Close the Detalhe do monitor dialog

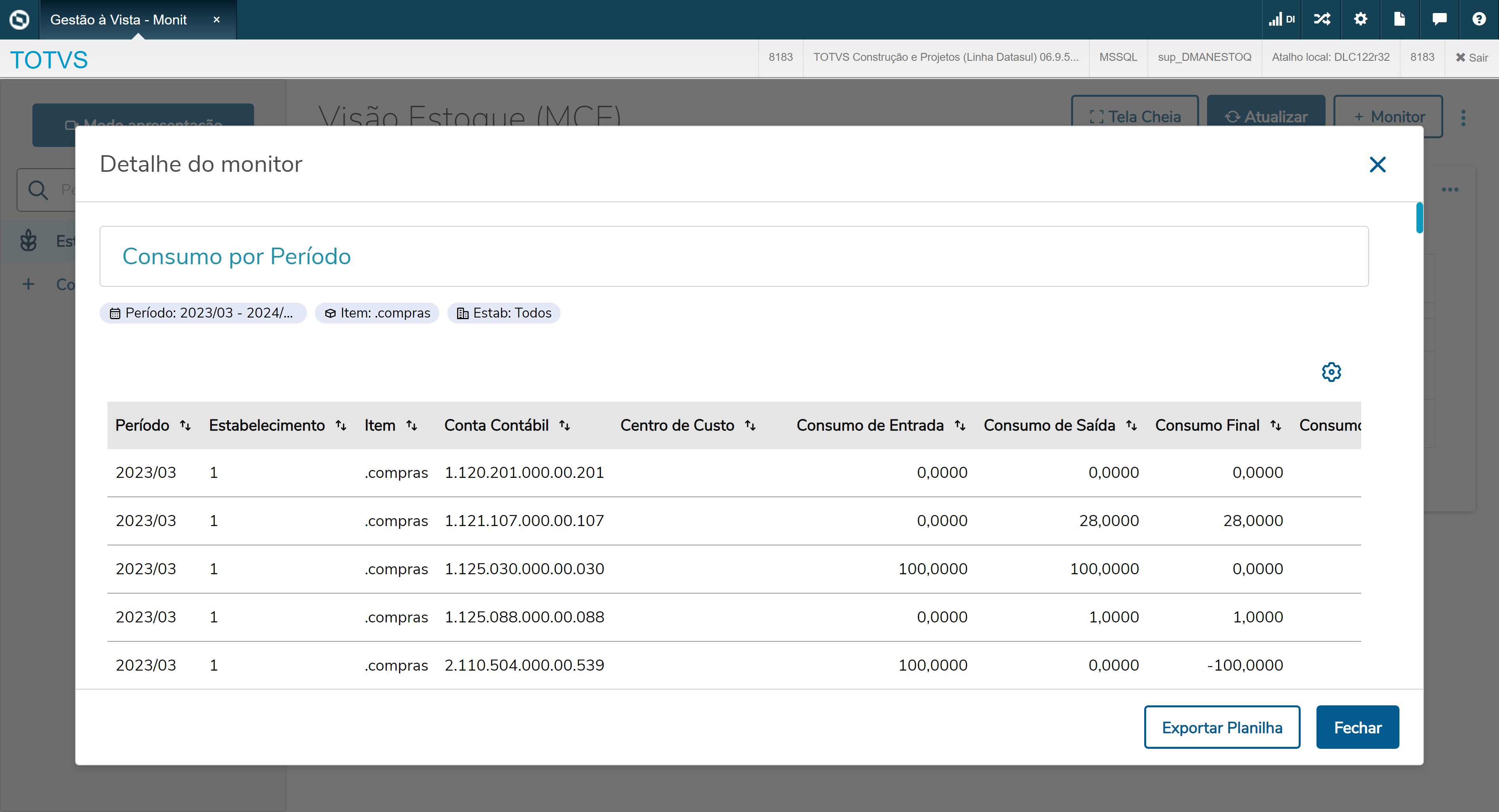(1377, 165)
